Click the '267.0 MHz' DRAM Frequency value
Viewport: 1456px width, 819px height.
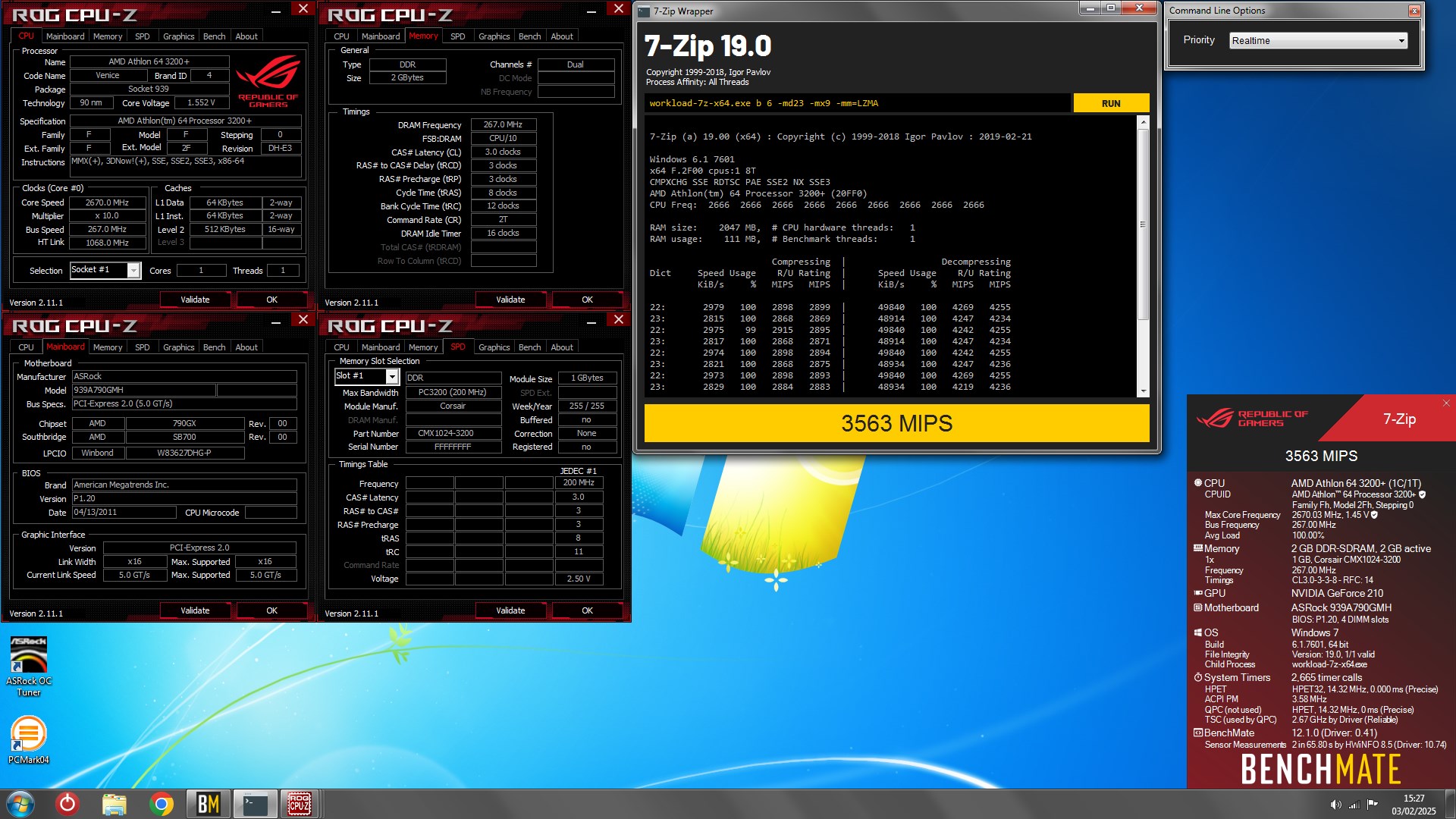[504, 124]
